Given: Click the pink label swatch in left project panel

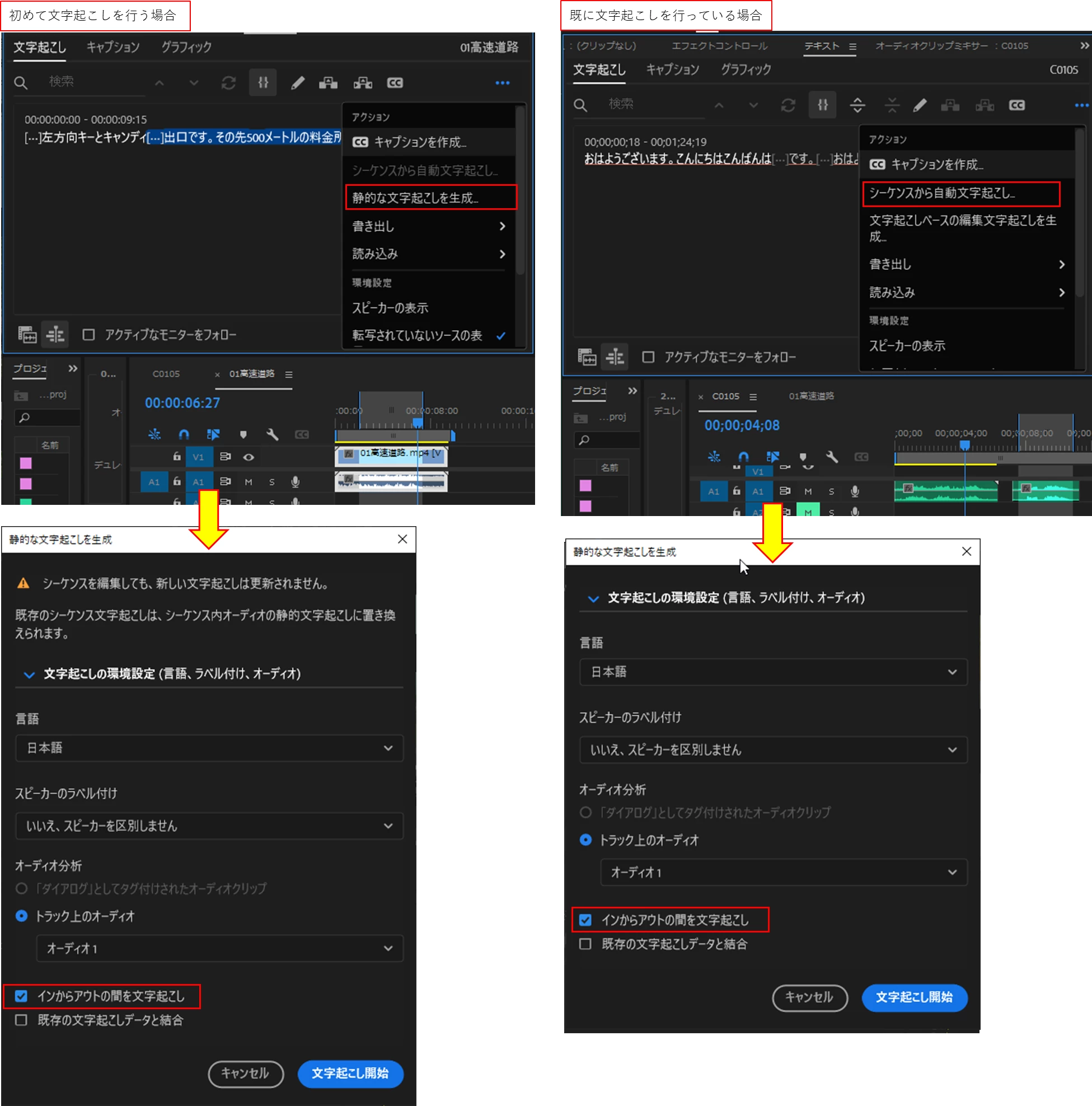Looking at the screenshot, I should [26, 463].
